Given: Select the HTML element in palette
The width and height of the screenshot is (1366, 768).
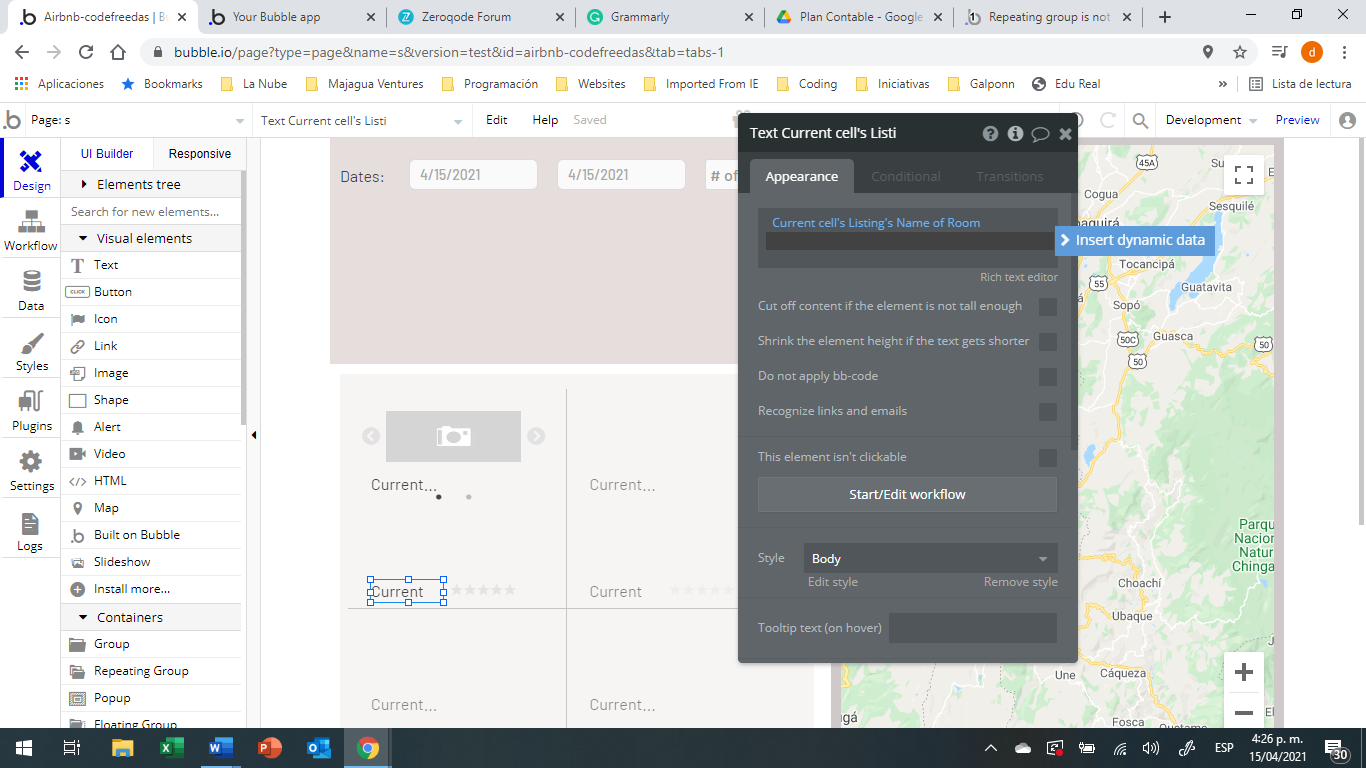Looking at the screenshot, I should point(152,481).
